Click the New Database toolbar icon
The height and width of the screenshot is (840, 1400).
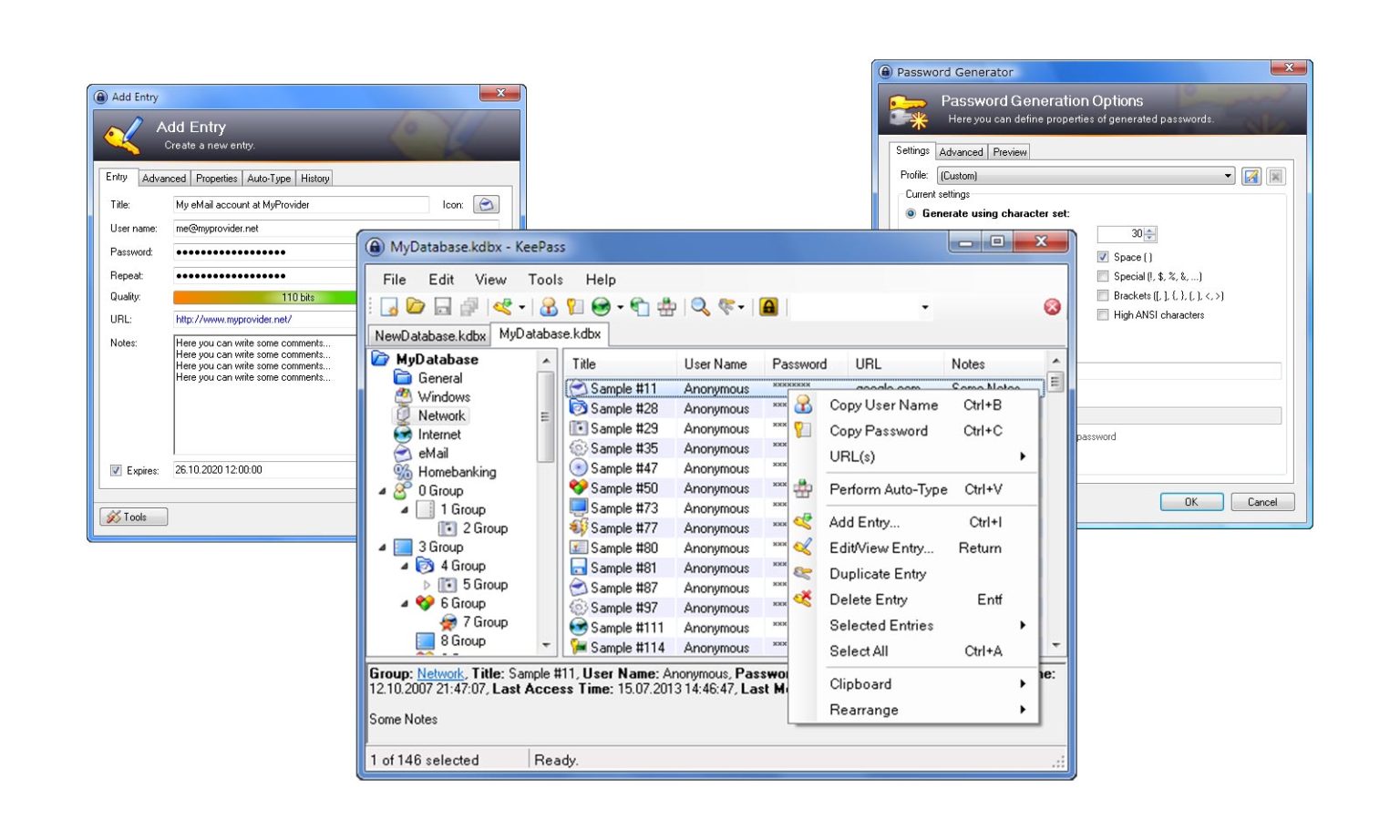tap(389, 307)
